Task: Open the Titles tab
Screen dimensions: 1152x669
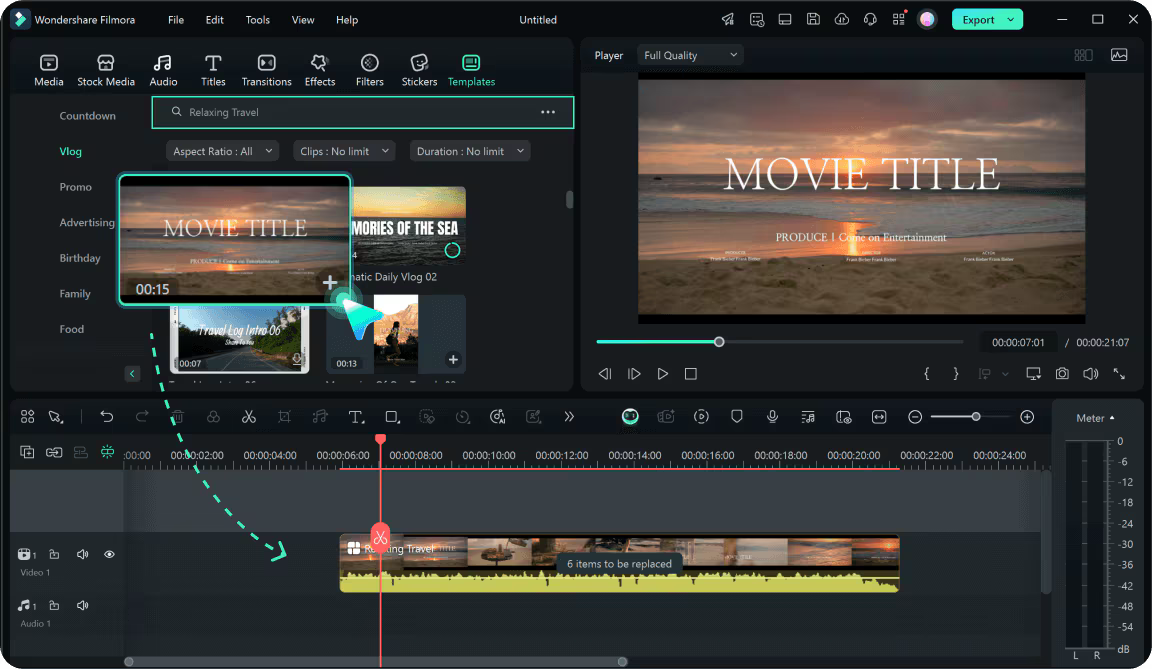Action: click(213, 70)
